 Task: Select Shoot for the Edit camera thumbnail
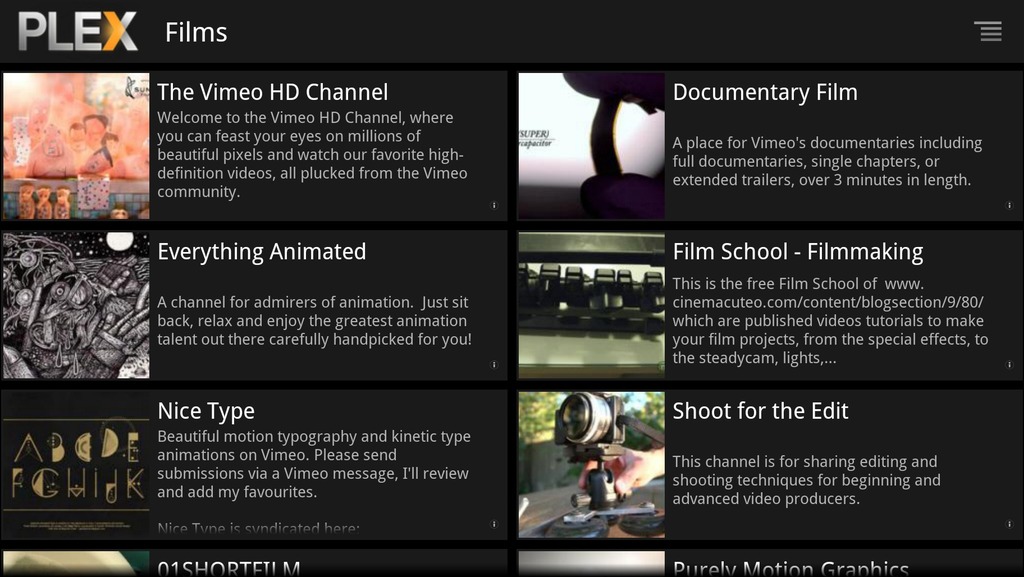coord(591,464)
